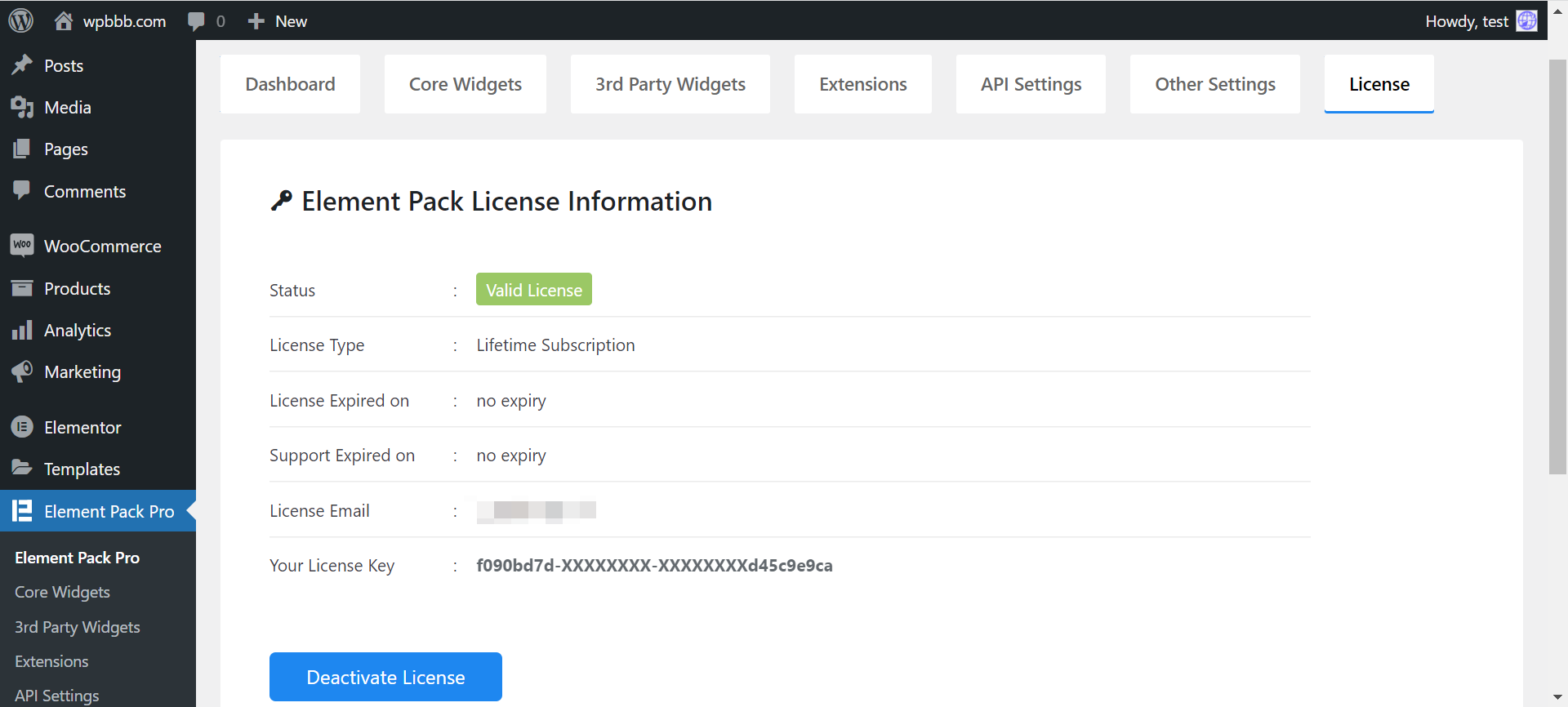The height and width of the screenshot is (707, 1568).
Task: Click the no expiry value for Support Expired on
Action: tap(511, 455)
